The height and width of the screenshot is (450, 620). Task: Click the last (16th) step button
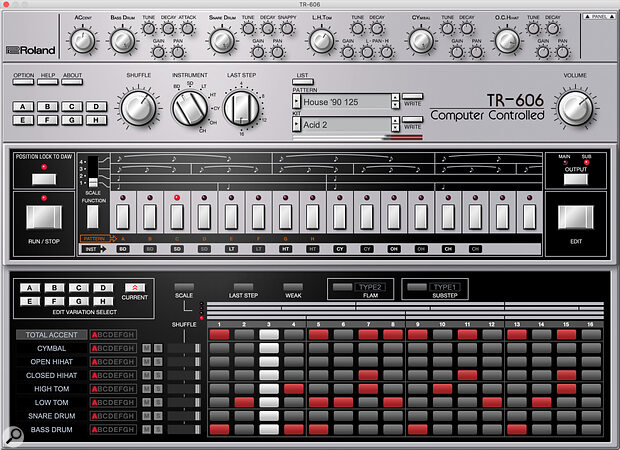pos(529,217)
